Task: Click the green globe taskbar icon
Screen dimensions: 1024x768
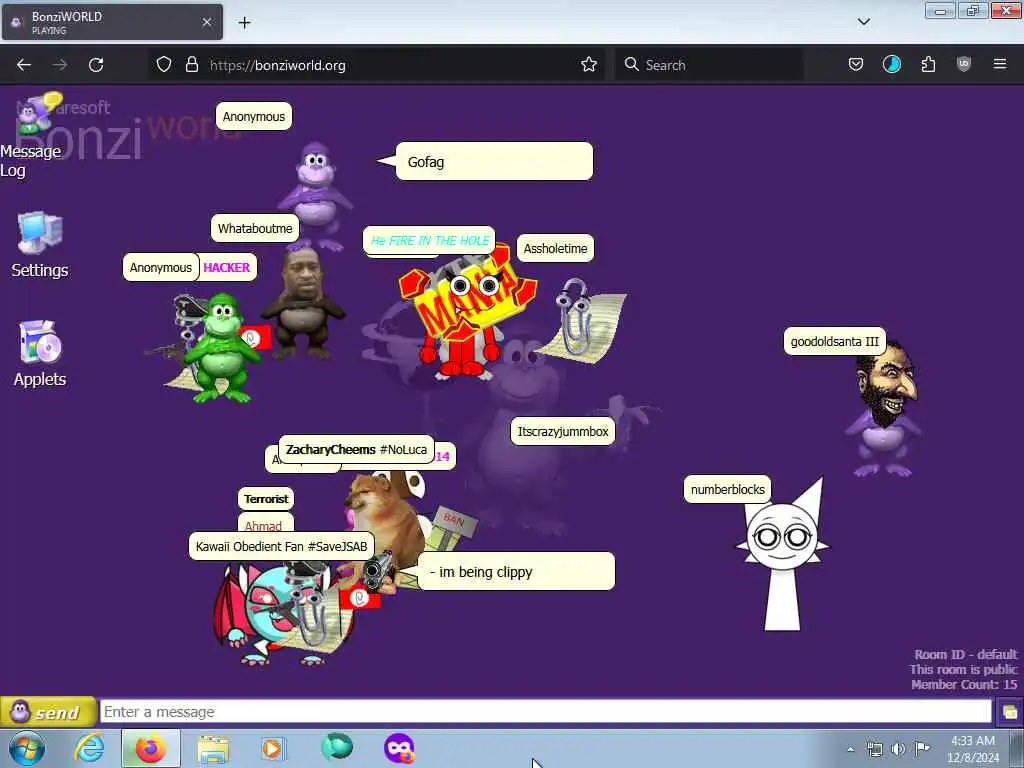Action: [x=337, y=748]
